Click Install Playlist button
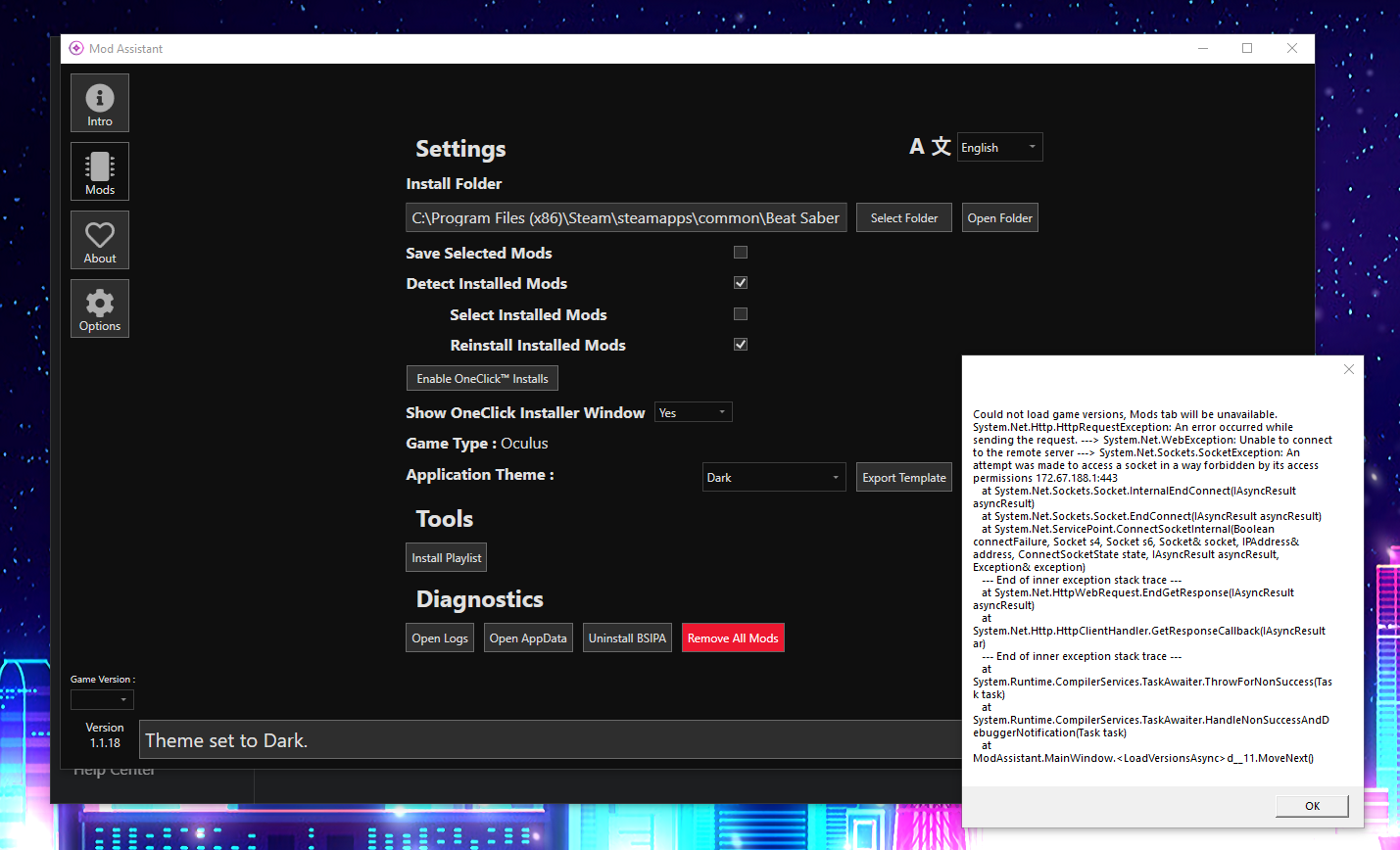The image size is (1400, 850). click(x=447, y=558)
